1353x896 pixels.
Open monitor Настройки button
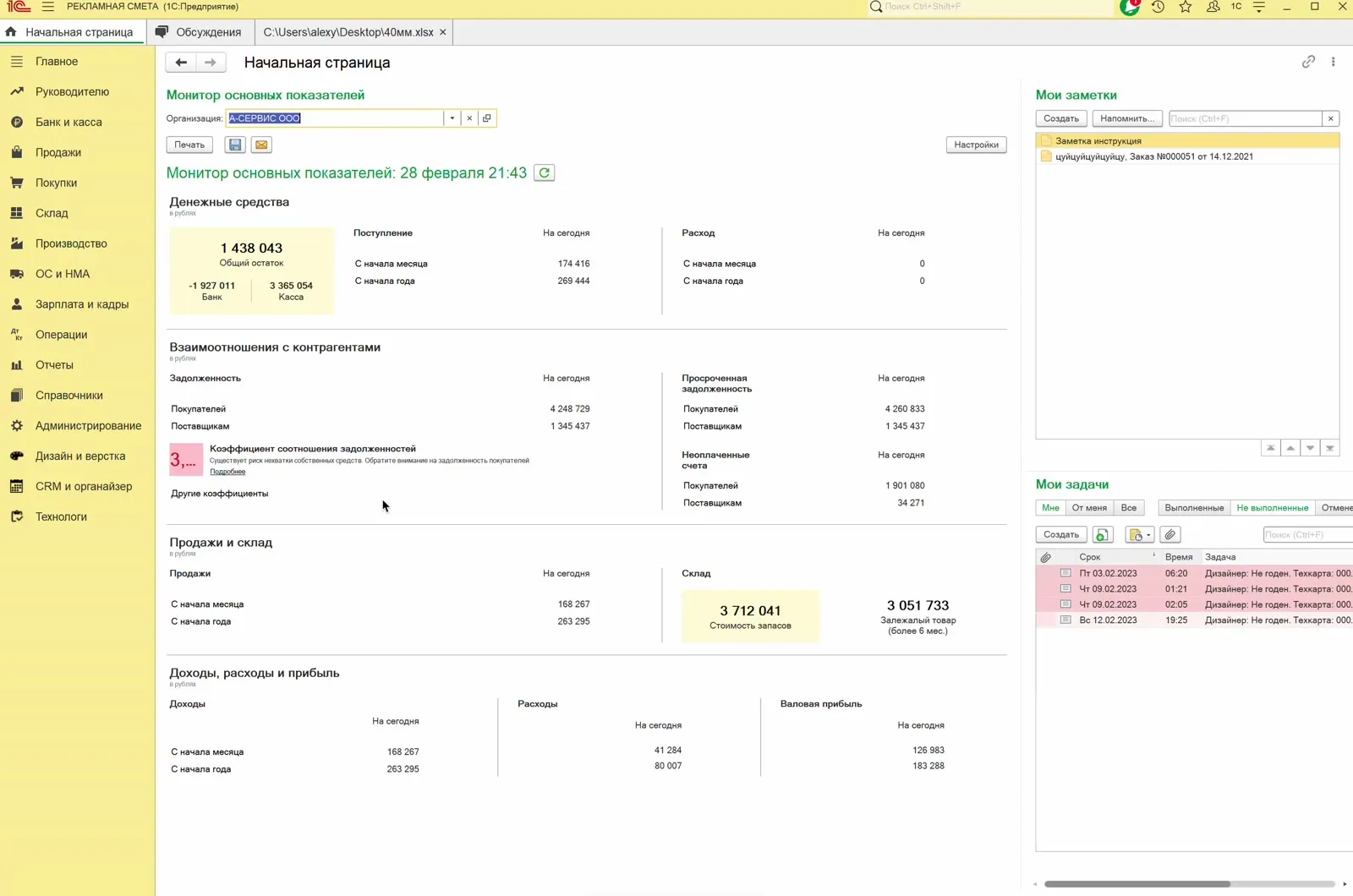[976, 145]
